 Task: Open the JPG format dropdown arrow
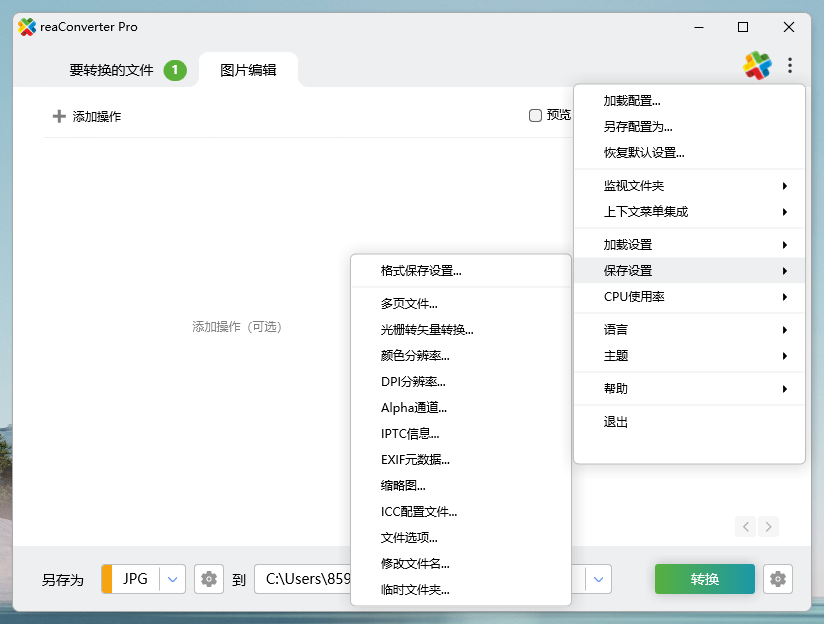(172, 579)
